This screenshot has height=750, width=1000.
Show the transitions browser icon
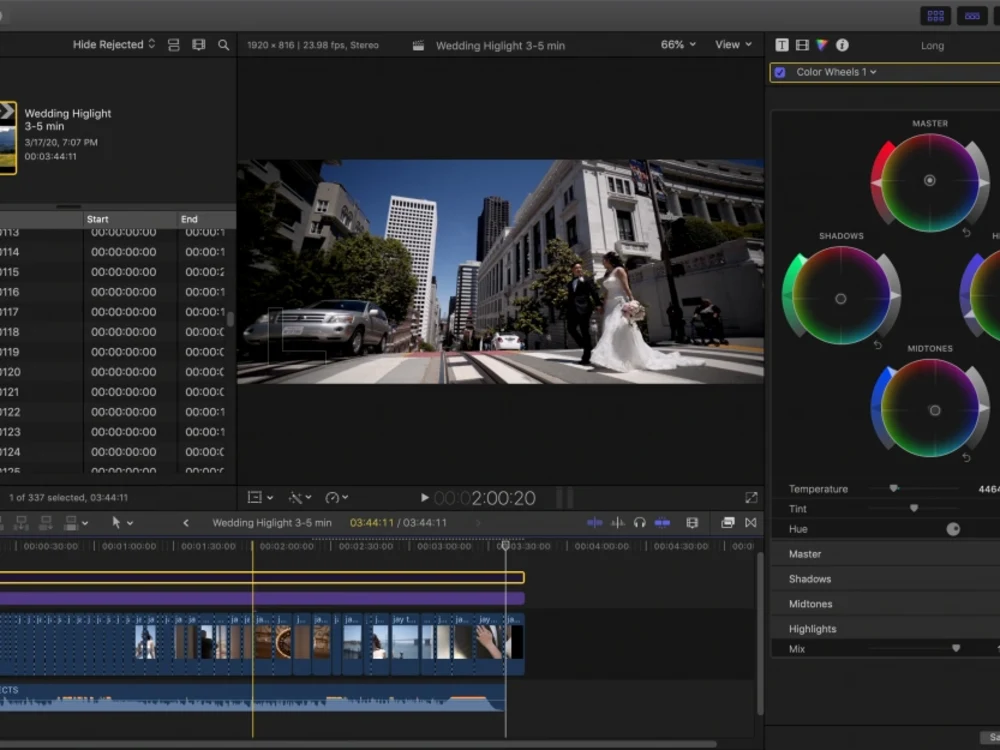(751, 523)
